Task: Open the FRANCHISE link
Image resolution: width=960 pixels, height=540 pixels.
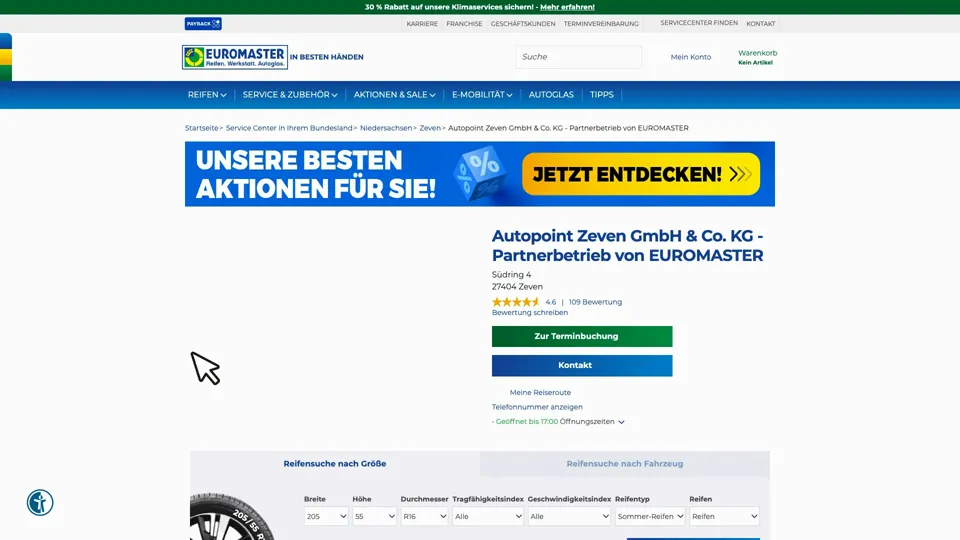Action: pos(464,24)
